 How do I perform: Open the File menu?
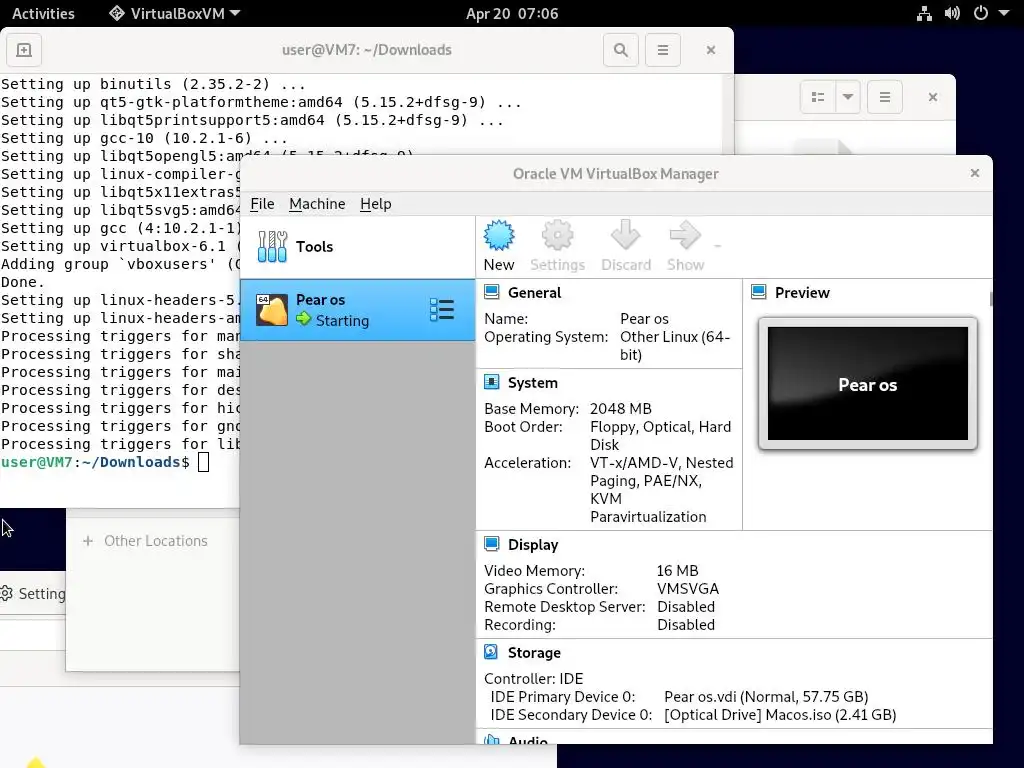pos(262,204)
